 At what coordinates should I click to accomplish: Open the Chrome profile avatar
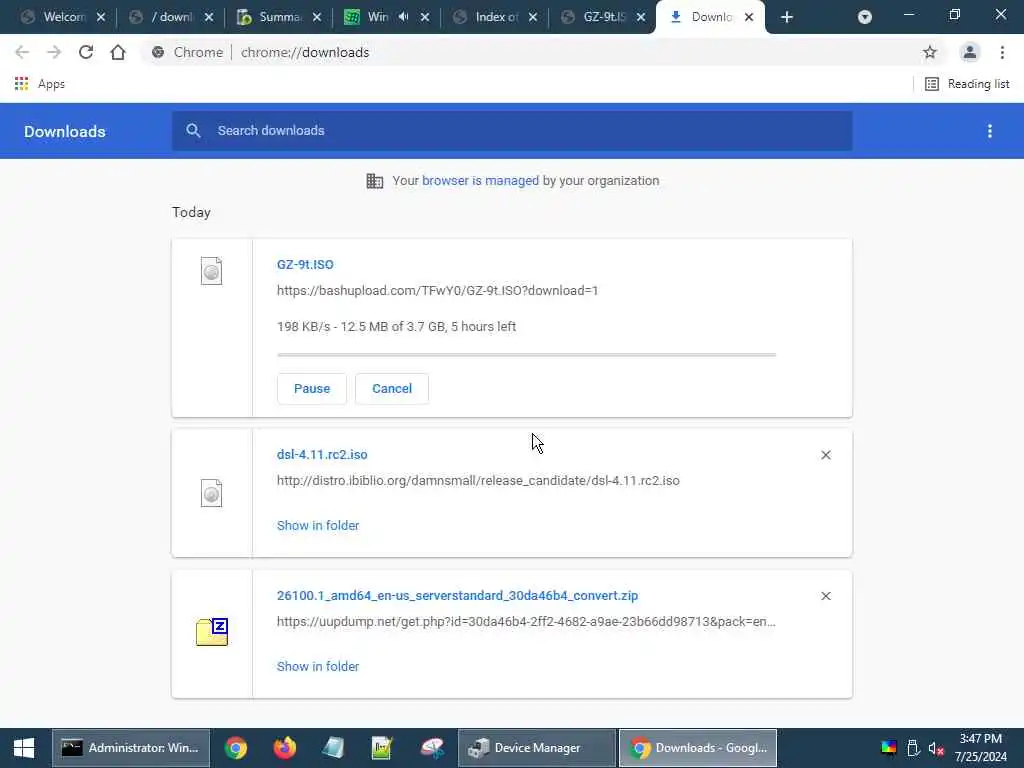point(970,52)
